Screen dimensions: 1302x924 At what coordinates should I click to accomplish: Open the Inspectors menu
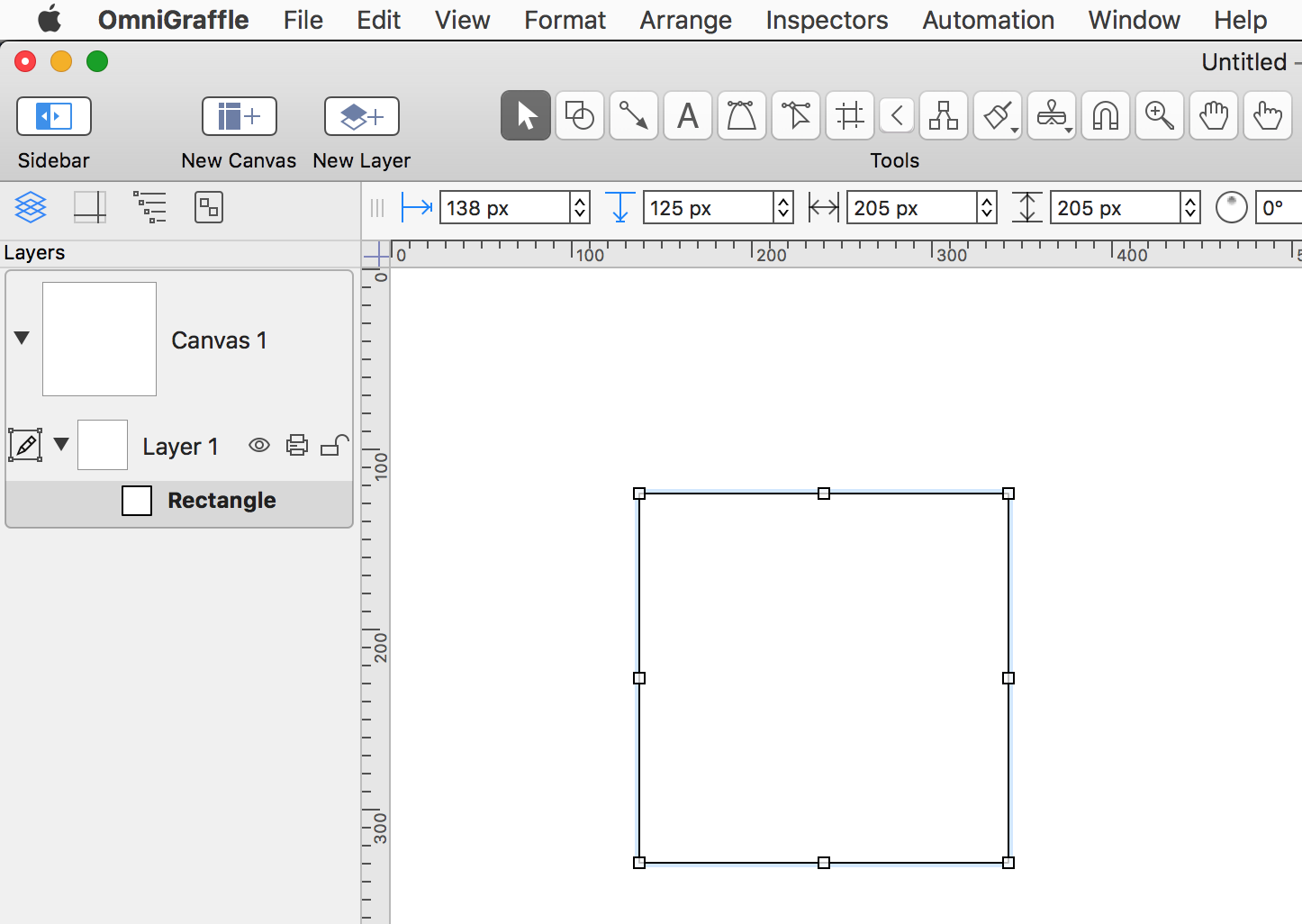827,20
